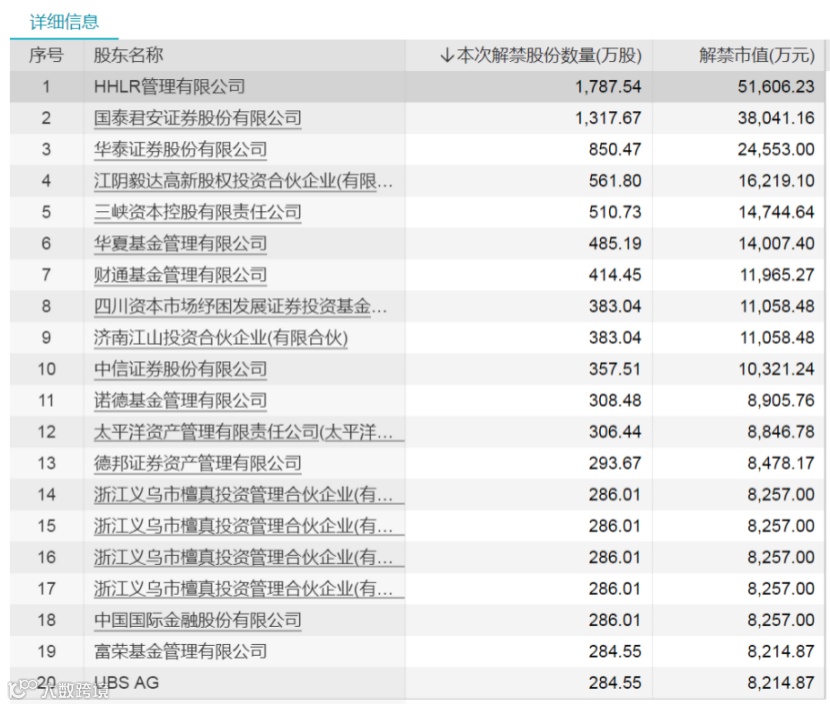Open link 三峡资本控股有限责任公司
830x706 pixels.
point(197,212)
